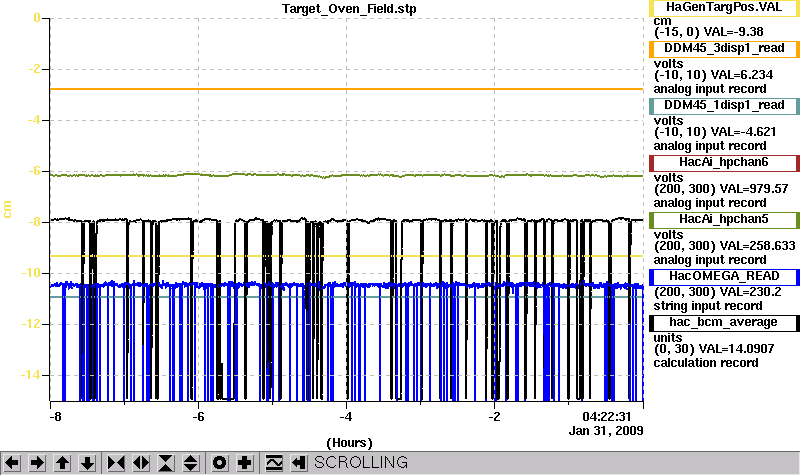Zoom in on time axis (inward-pointing horizontal triangles)
This screenshot has width=800, height=475.
116,463
